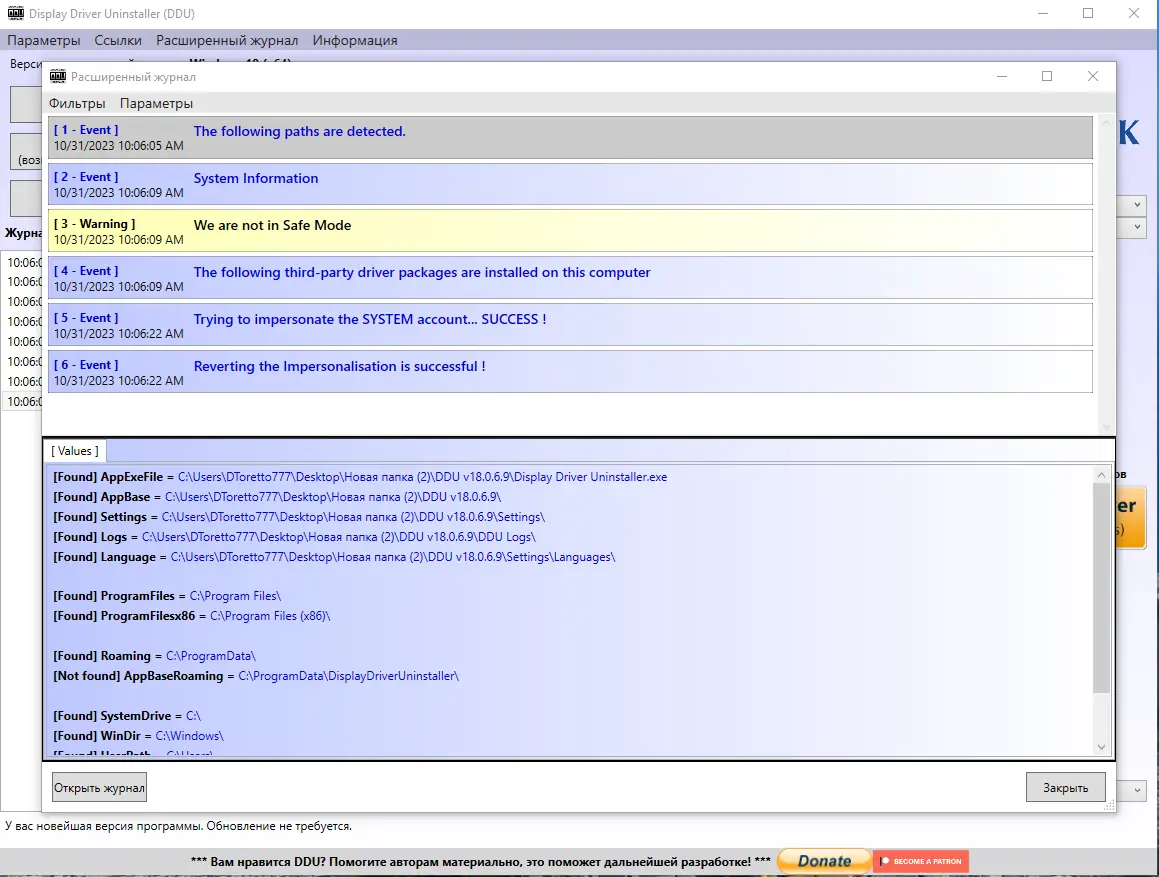
Task: Click the Not found AppBaseRoaming line
Action: [x=256, y=676]
